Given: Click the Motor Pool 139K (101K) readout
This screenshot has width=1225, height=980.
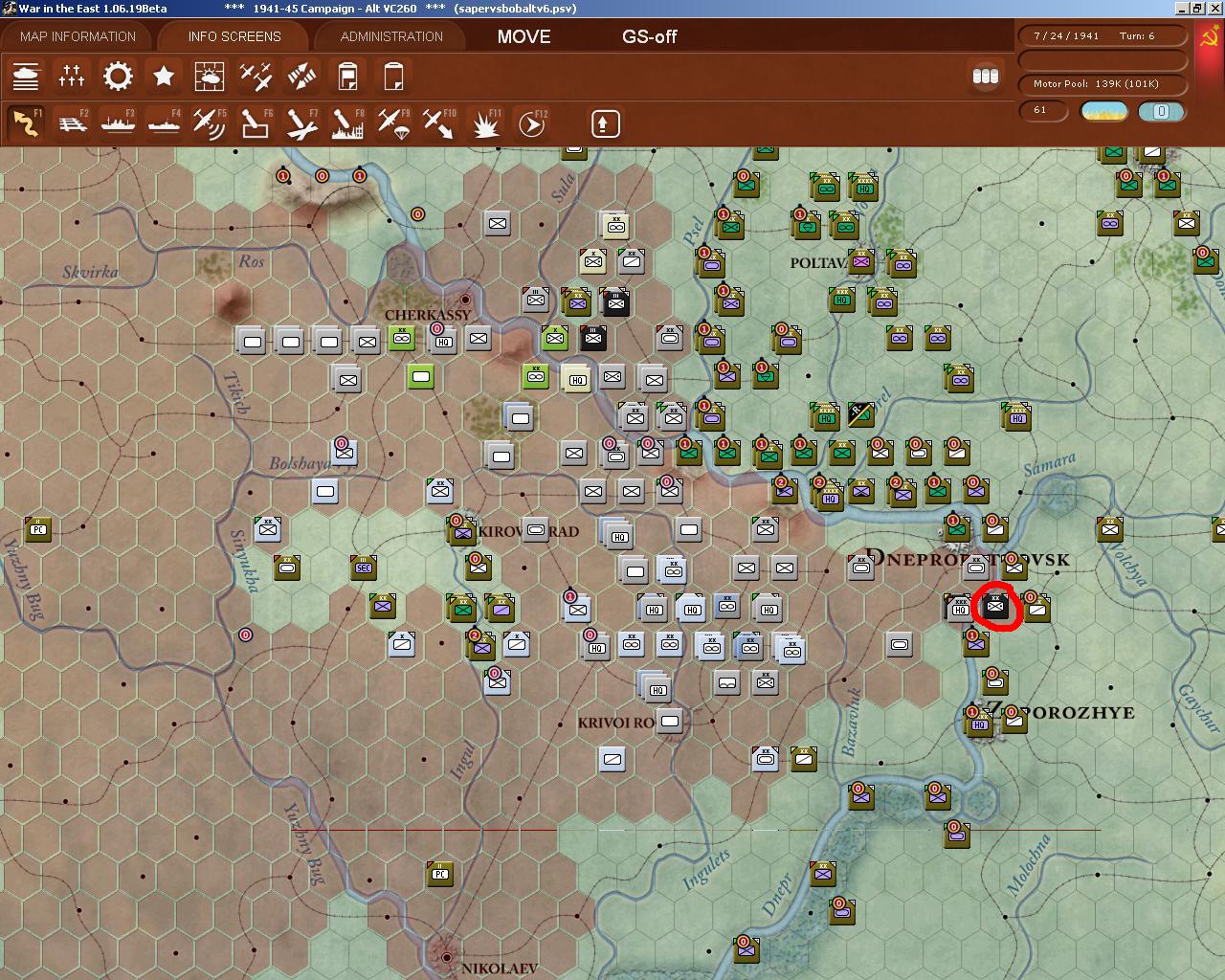Looking at the screenshot, I should 1103,84.
